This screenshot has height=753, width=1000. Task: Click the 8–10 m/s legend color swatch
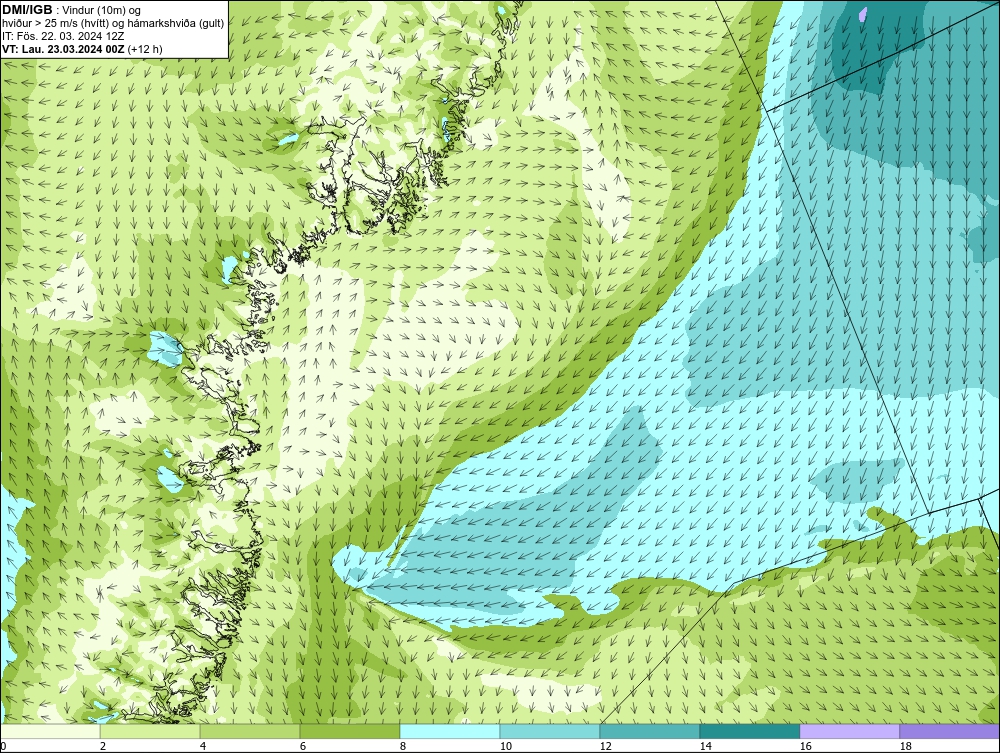(450, 731)
